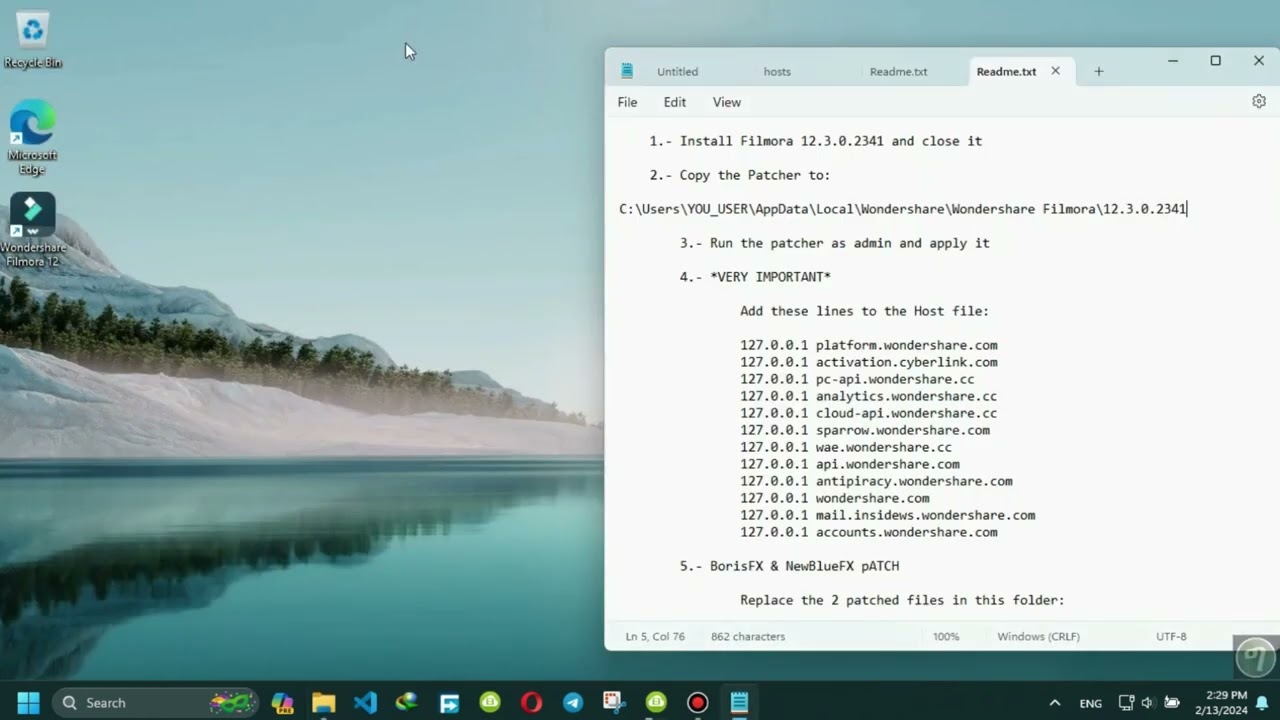Click the line with api.wondershare.com
Viewport: 1280px width, 720px height.
pos(849,464)
